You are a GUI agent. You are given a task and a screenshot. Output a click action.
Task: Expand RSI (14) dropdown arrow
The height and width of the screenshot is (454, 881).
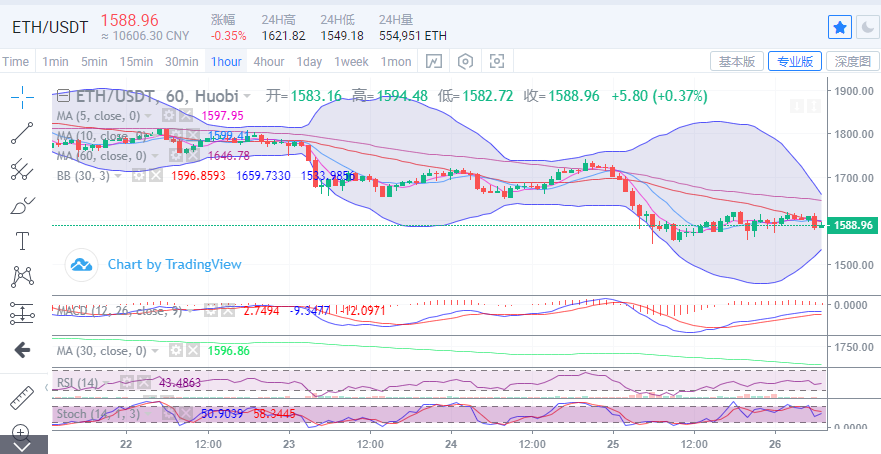click(x=108, y=383)
